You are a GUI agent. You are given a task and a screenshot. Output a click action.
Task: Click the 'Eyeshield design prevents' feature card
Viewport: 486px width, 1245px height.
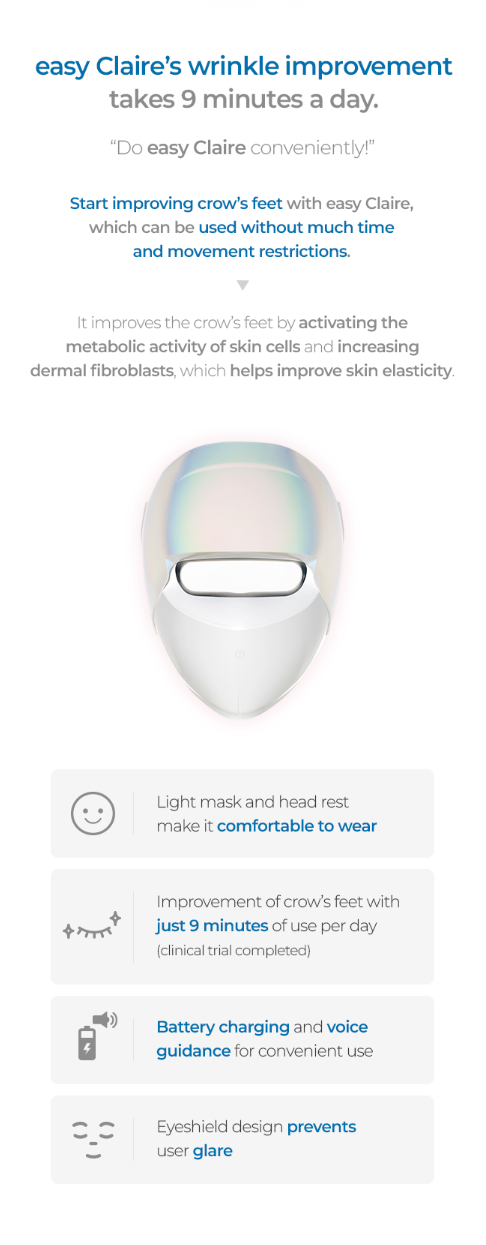pos(242,1139)
